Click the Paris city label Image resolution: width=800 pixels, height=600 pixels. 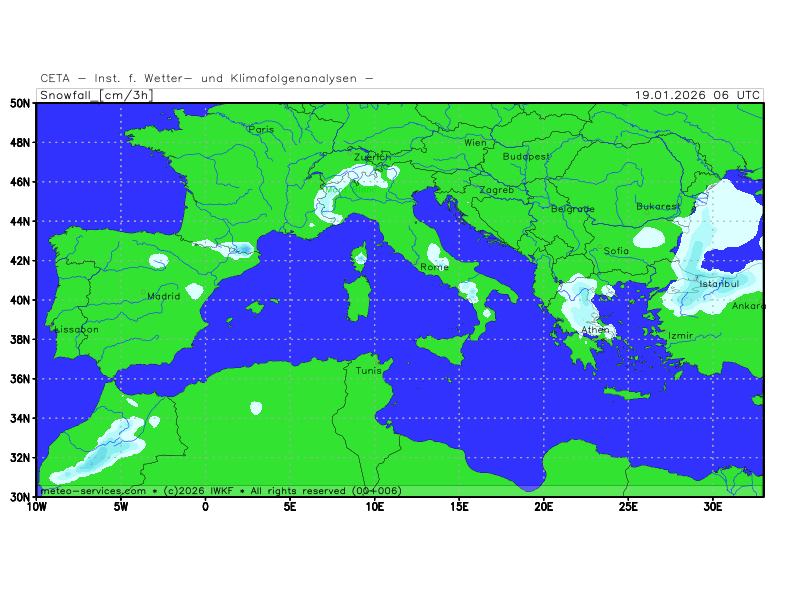coord(261,129)
